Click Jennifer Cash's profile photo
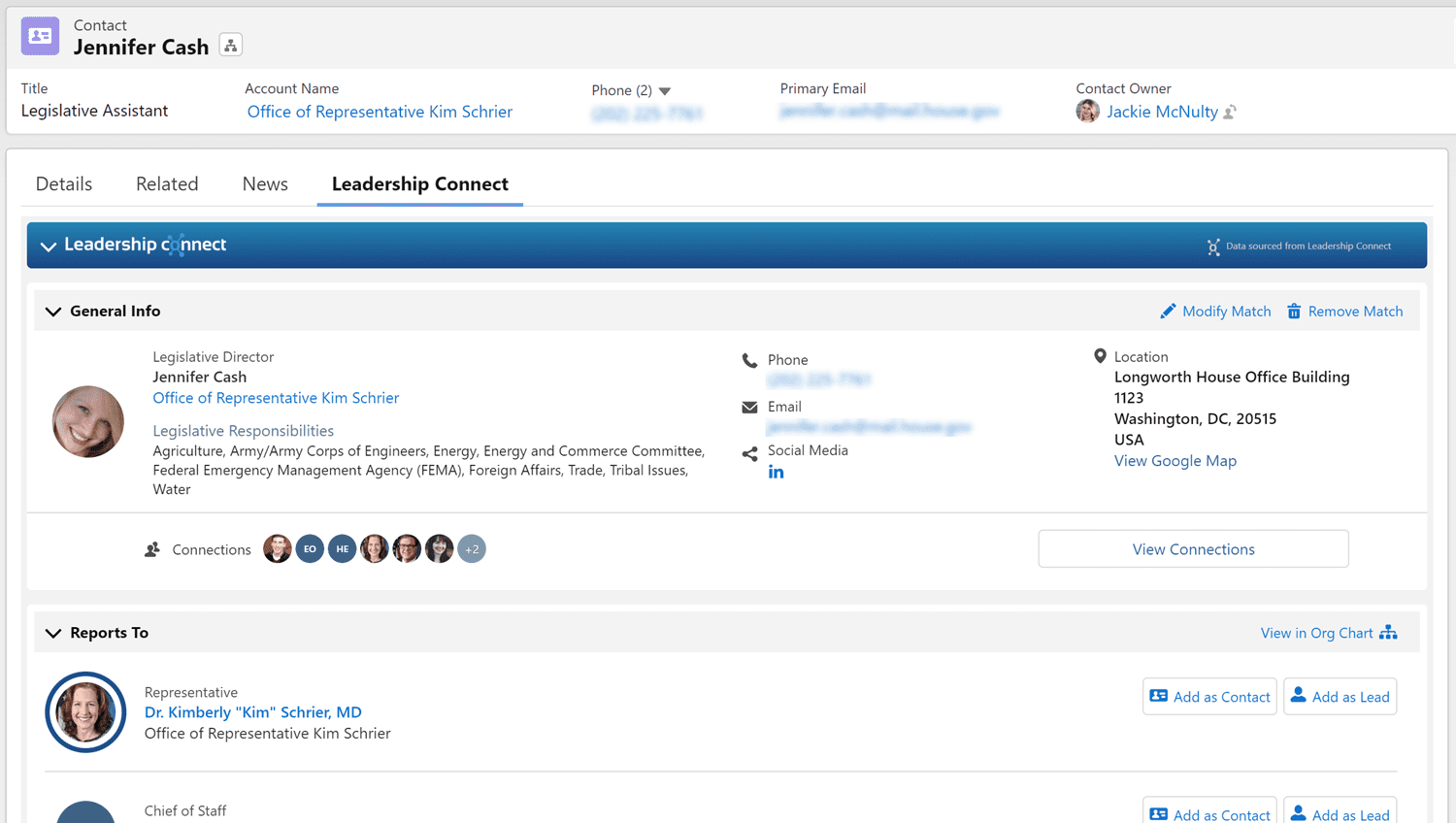The height and width of the screenshot is (823, 1456). [88, 422]
